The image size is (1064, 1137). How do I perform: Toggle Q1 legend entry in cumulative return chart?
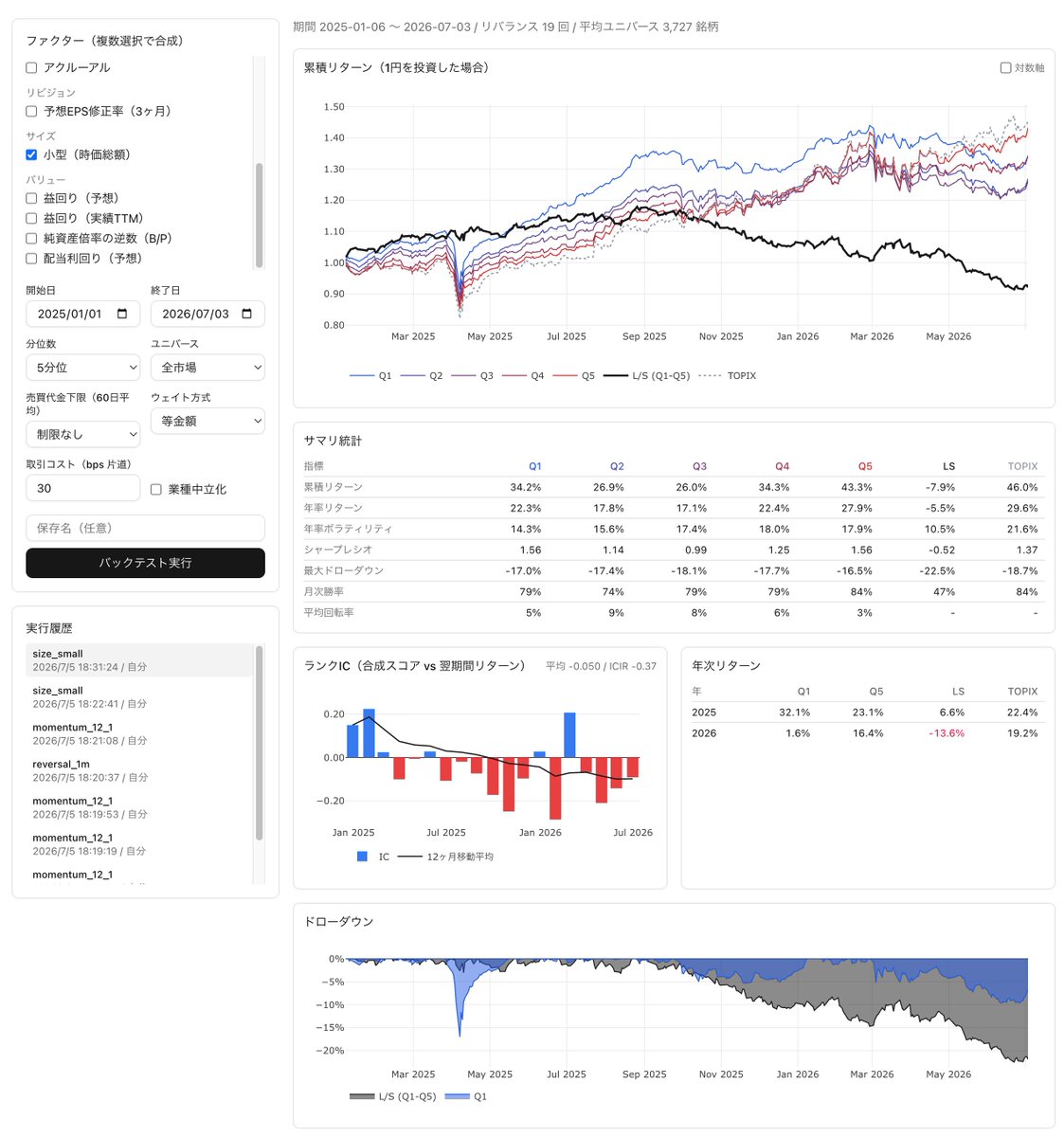(370, 376)
